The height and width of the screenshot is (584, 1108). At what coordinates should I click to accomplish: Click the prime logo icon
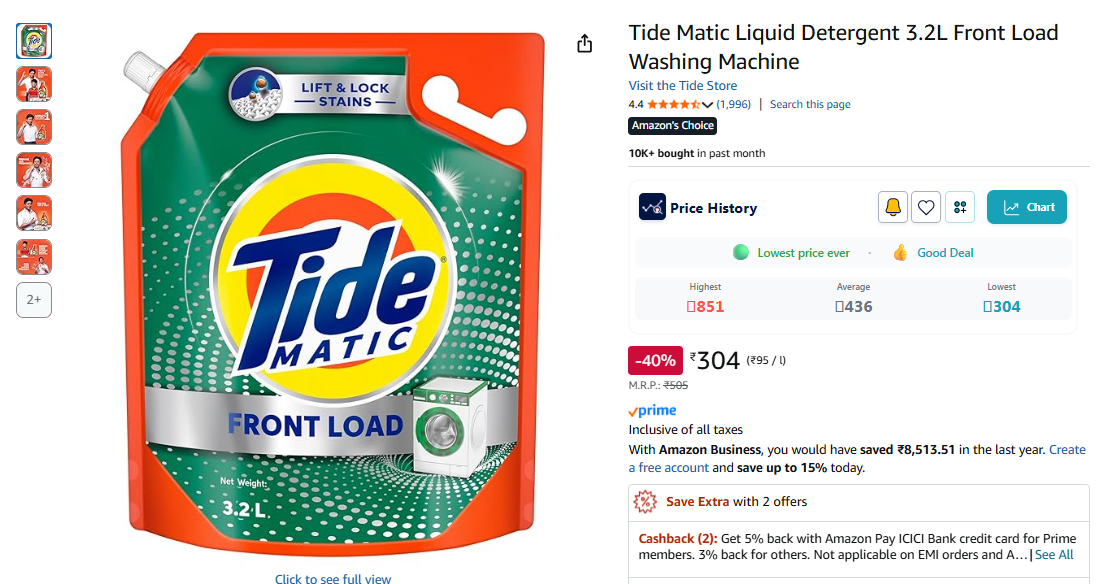pyautogui.click(x=652, y=411)
